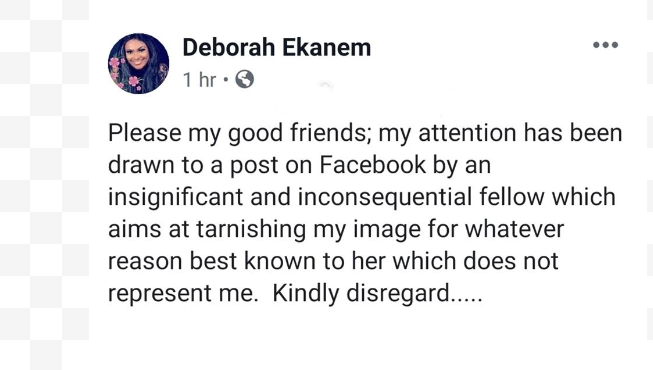Click 'Kindly disregard.....' at post end

(377, 293)
